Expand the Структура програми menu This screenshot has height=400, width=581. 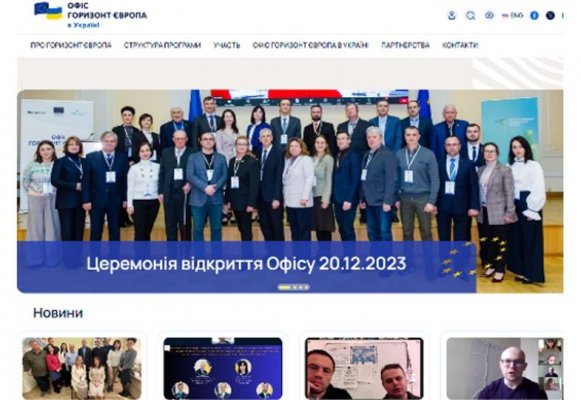point(162,45)
